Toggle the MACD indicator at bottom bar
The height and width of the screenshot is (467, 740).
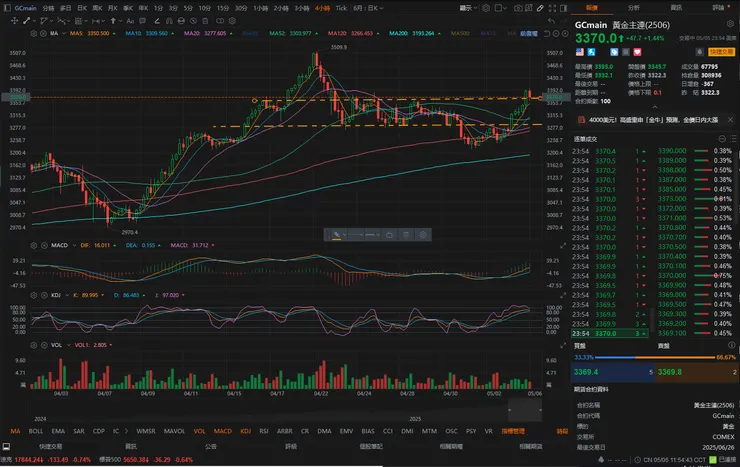point(221,431)
